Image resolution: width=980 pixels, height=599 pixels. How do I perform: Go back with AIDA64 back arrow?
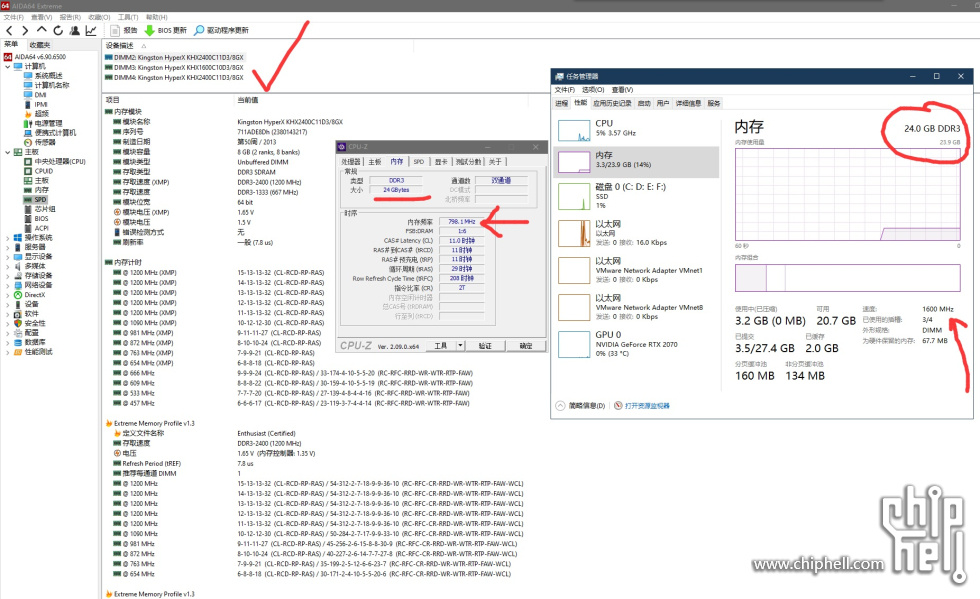(9, 30)
